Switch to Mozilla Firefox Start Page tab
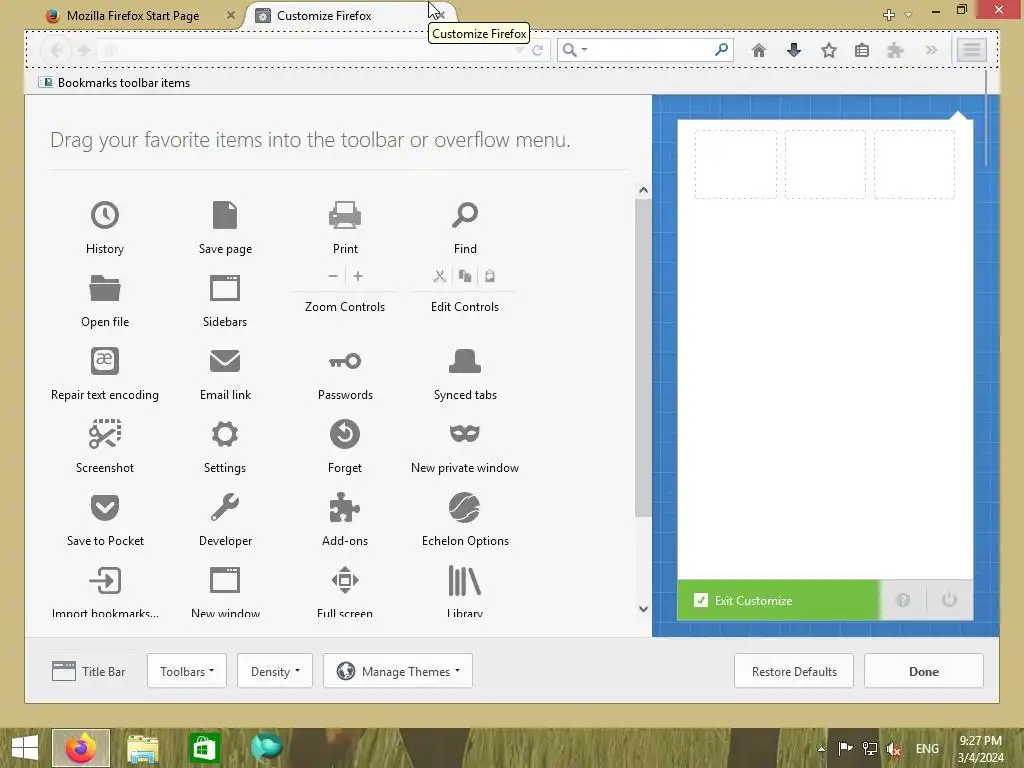The image size is (1024, 768). [x=133, y=16]
